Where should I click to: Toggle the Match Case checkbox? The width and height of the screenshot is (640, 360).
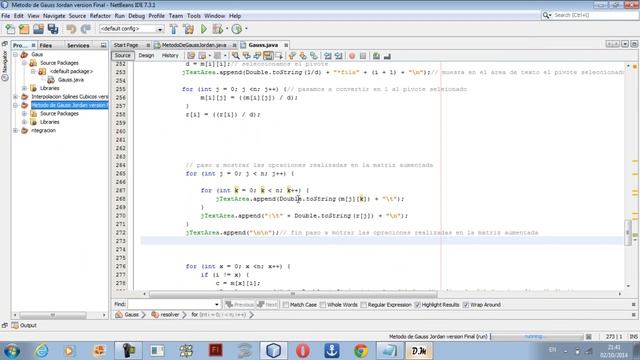click(286, 305)
